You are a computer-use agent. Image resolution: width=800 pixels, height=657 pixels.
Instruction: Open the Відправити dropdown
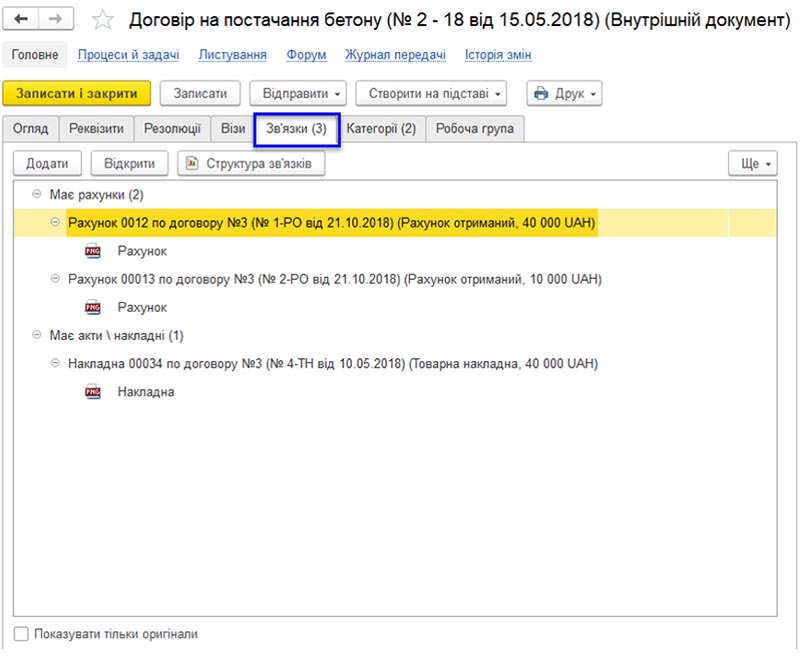coord(298,93)
